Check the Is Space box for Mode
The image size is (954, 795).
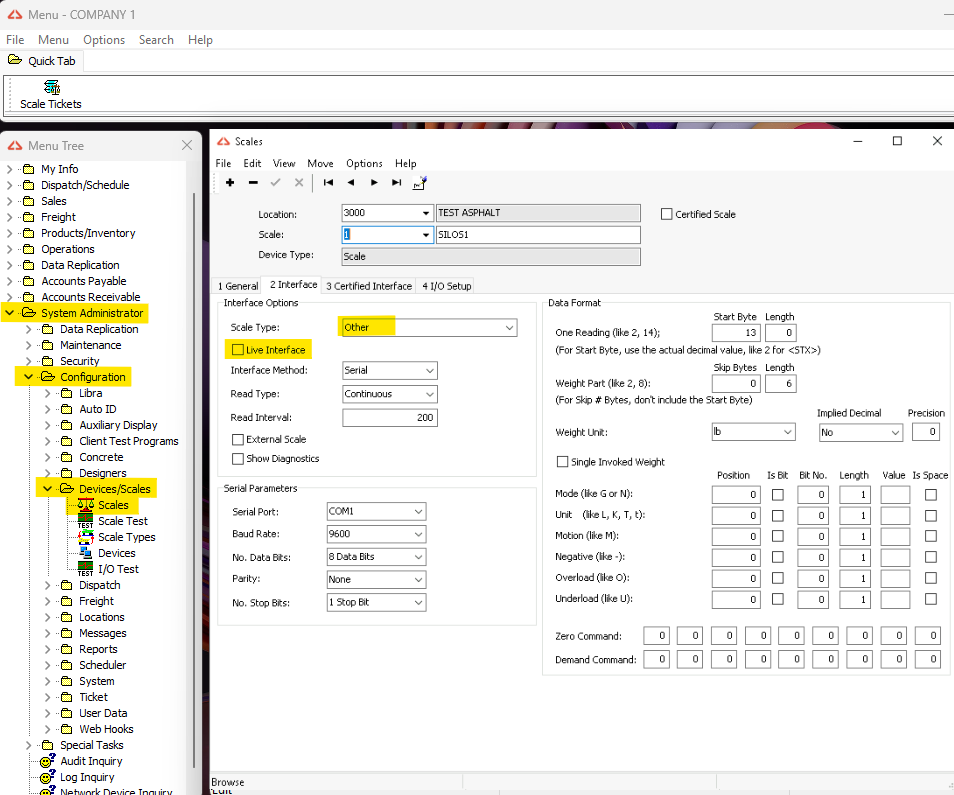(931, 495)
